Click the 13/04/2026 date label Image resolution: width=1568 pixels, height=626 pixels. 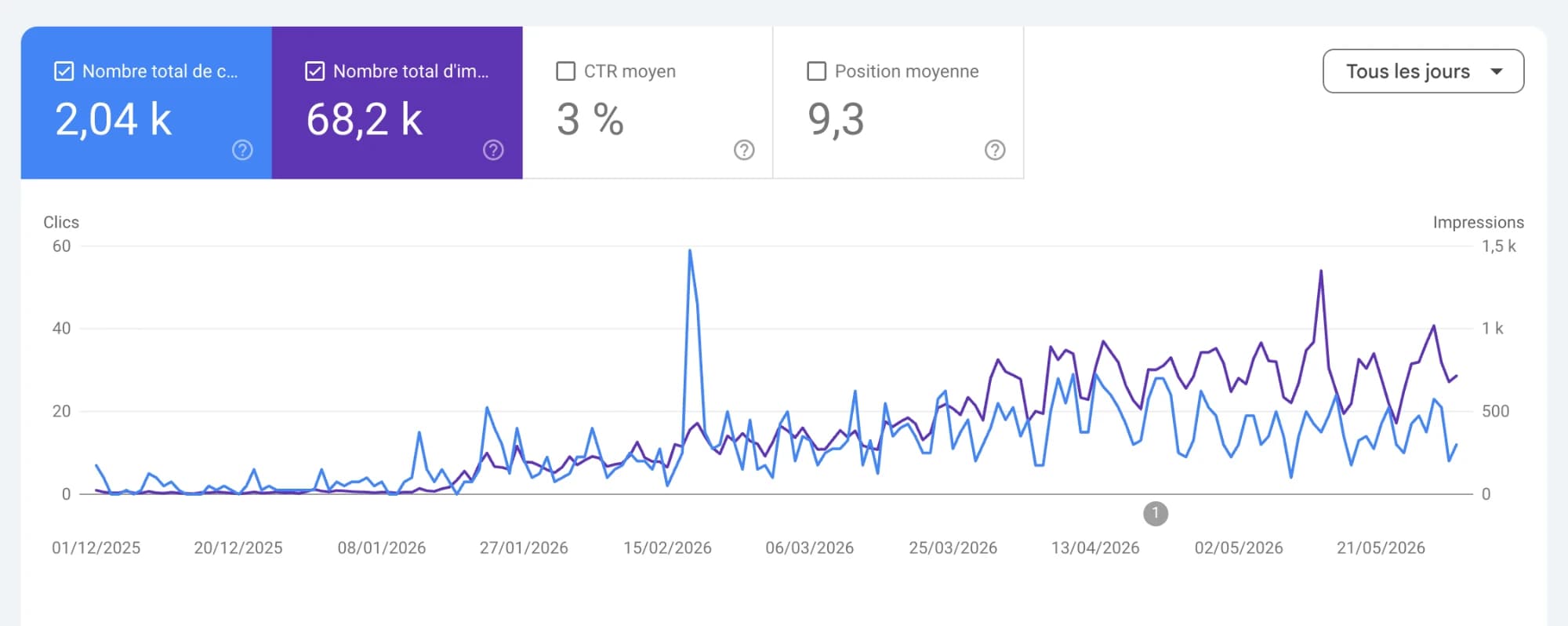(1095, 548)
